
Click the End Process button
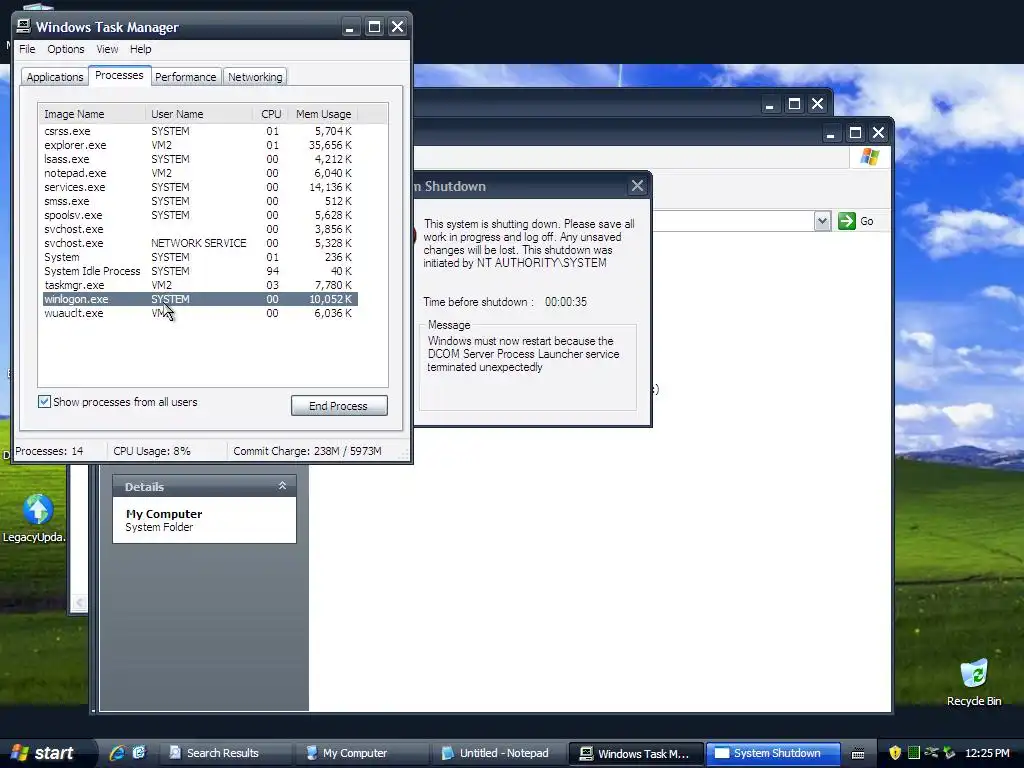point(339,406)
